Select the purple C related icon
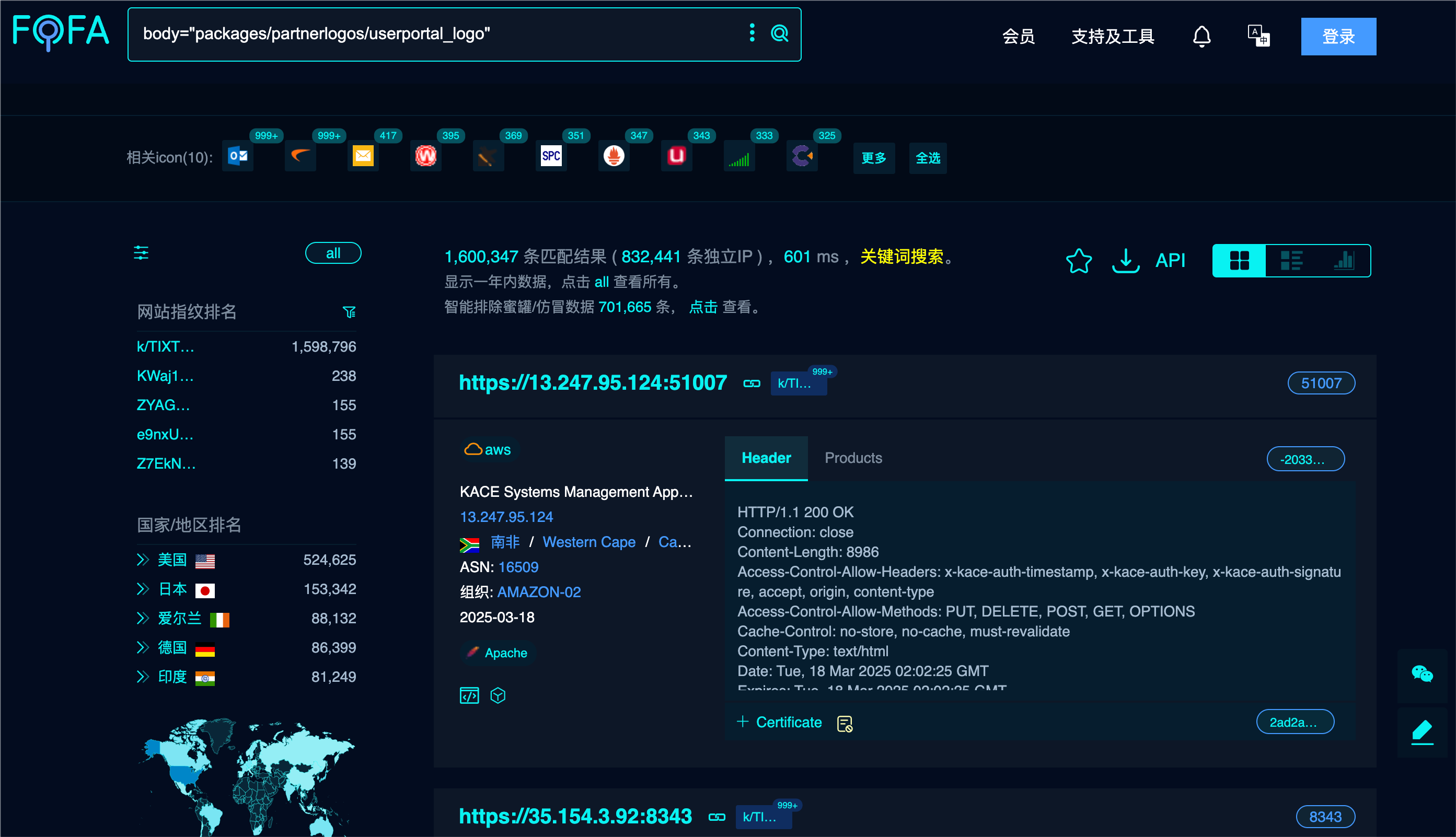 [x=802, y=156]
